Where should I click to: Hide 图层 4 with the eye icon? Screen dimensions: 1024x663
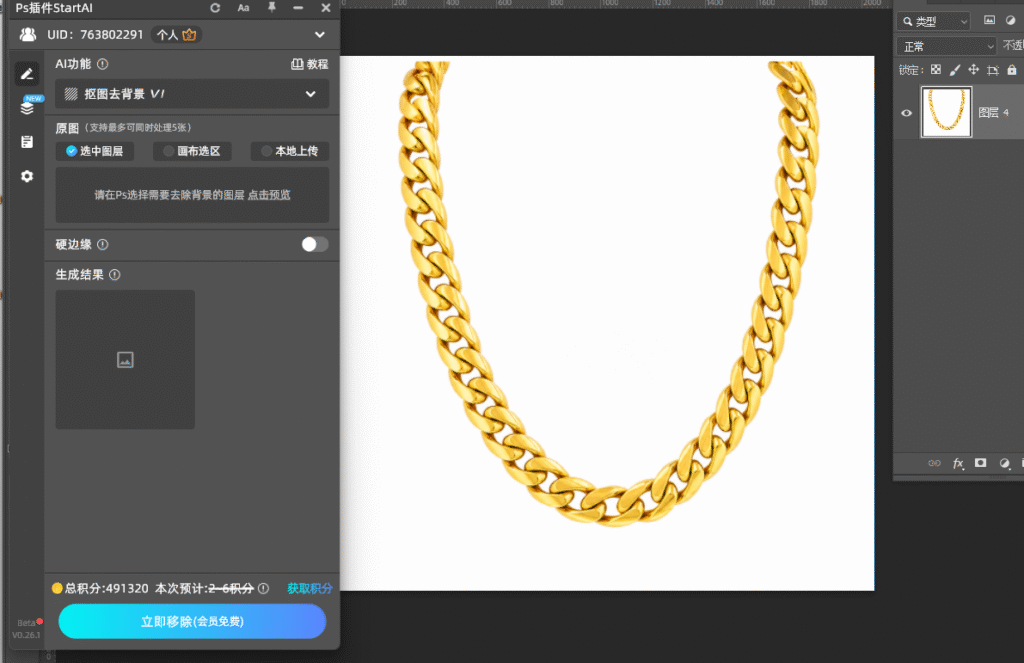tap(906, 113)
